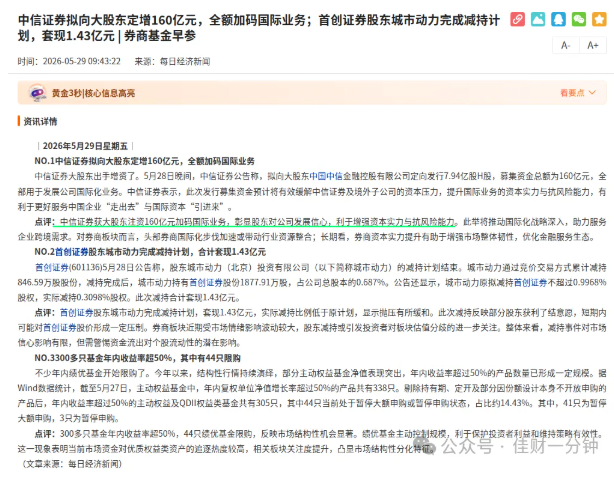
Task: Decrease font size with A- button
Action: pos(565,45)
